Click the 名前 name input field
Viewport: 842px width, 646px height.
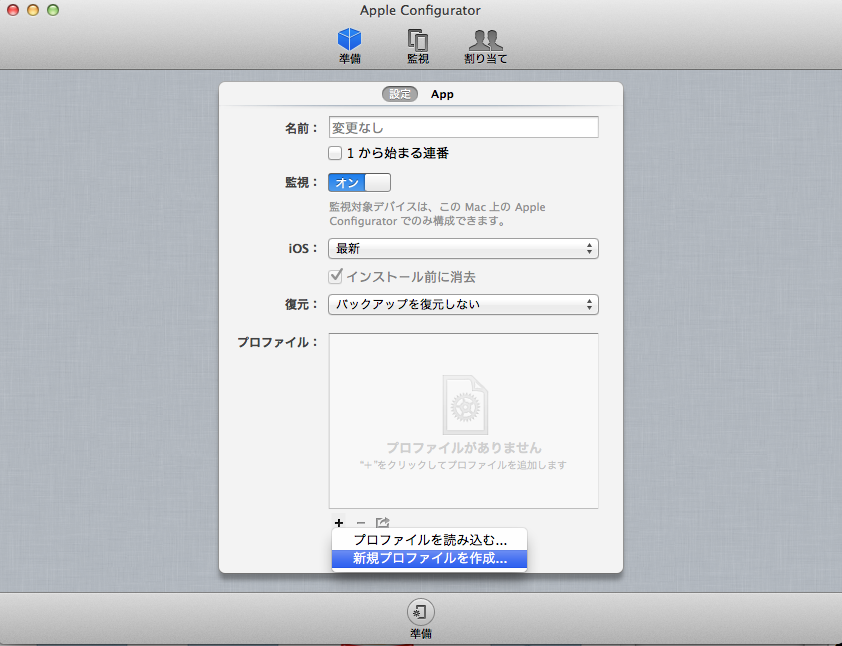click(463, 127)
